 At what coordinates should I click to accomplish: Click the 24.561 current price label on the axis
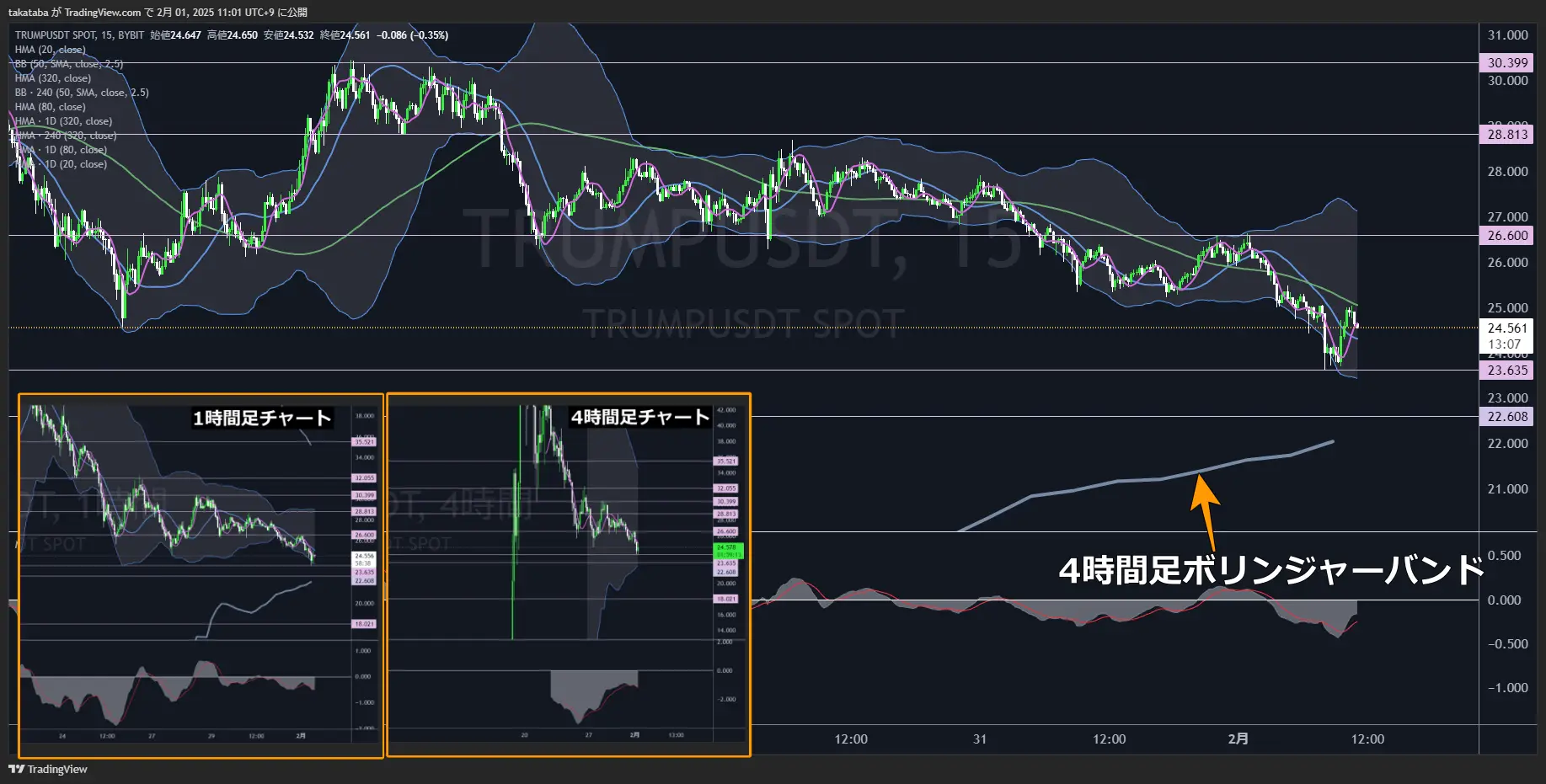[x=1506, y=328]
